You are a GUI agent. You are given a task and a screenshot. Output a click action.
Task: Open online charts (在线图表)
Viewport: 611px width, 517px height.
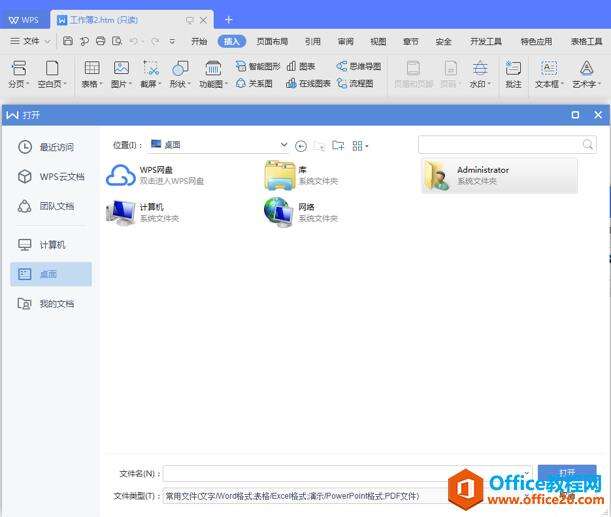pos(308,83)
